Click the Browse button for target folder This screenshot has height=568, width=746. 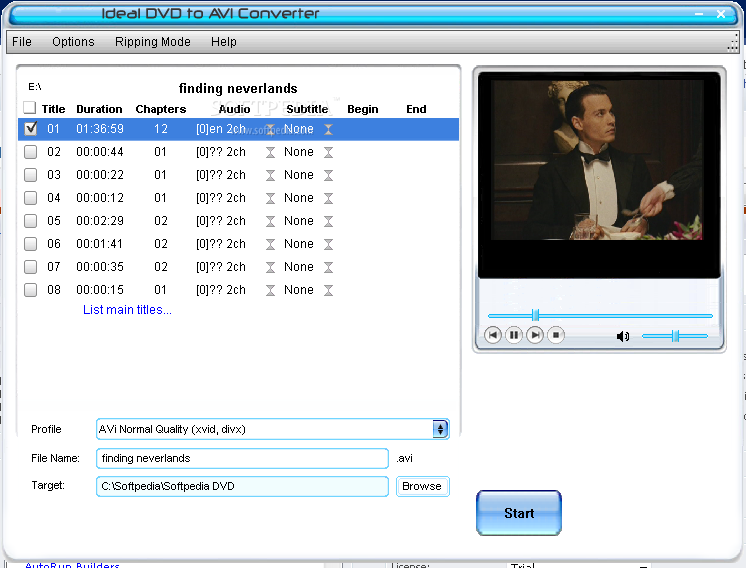tap(422, 486)
